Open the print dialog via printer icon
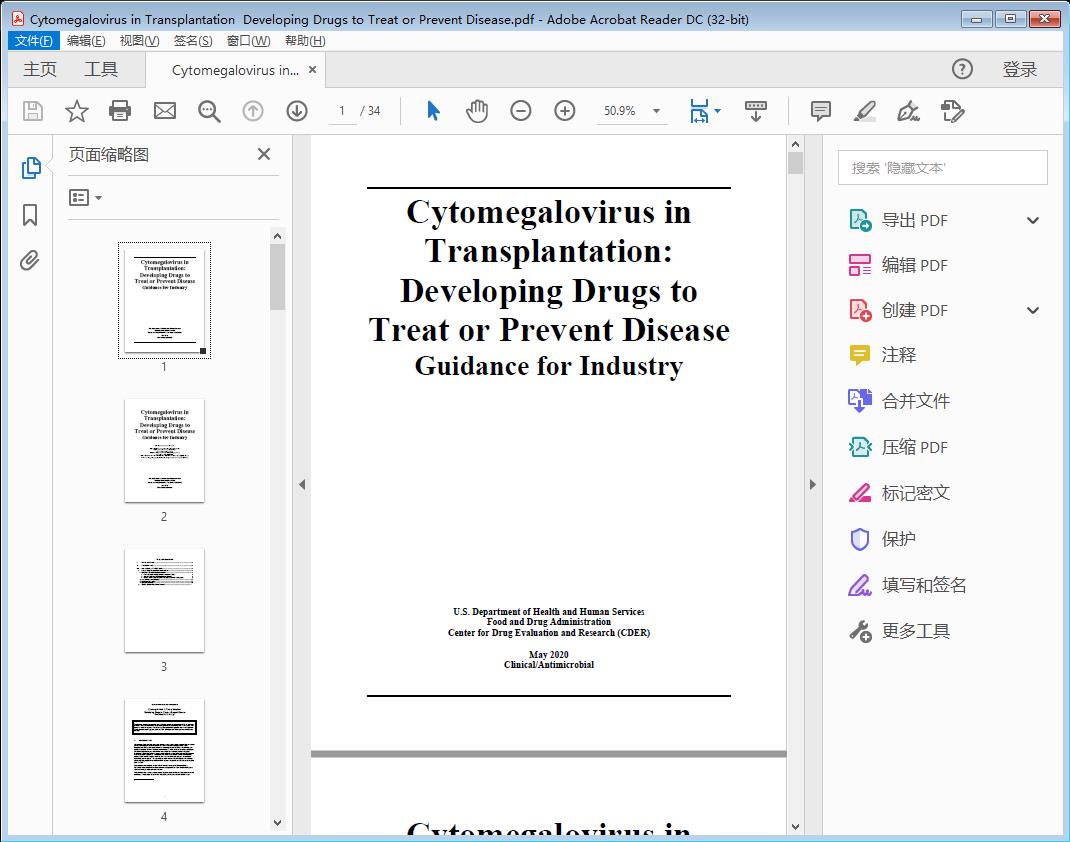1070x842 pixels. pyautogui.click(x=120, y=111)
